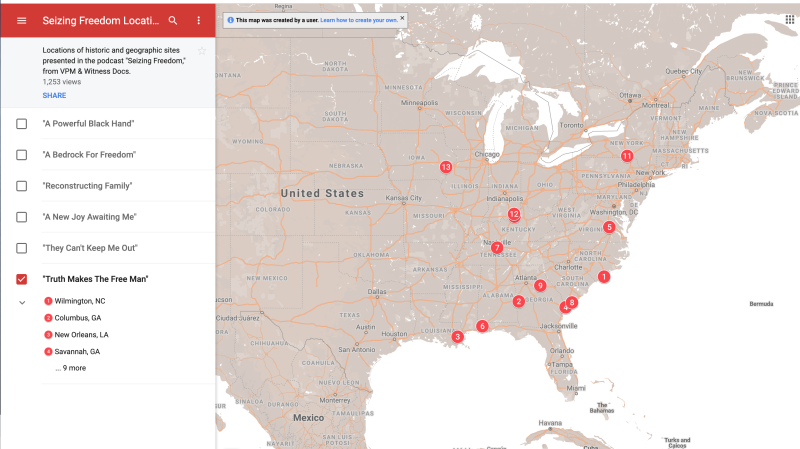Click the Havana label on the map

pyautogui.click(x=550, y=423)
